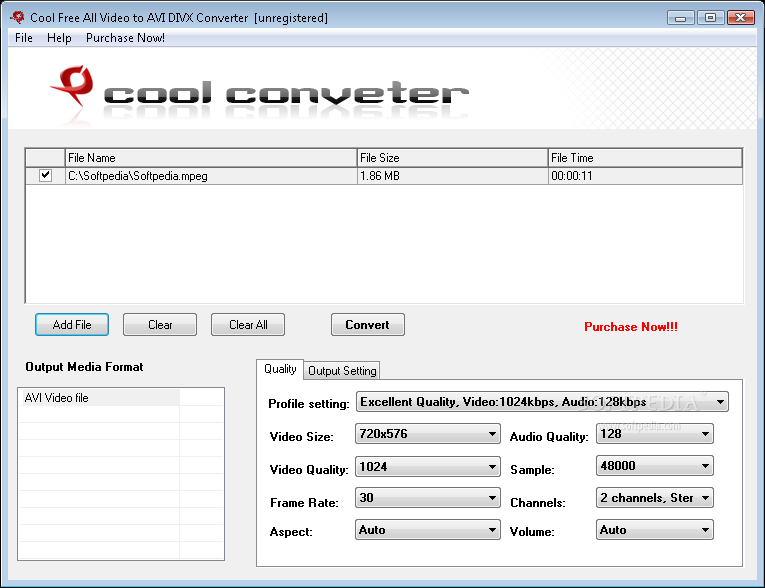Viewport: 765px width, 588px height.
Task: Open the Purchase Now! menu item
Action: (x=125, y=38)
